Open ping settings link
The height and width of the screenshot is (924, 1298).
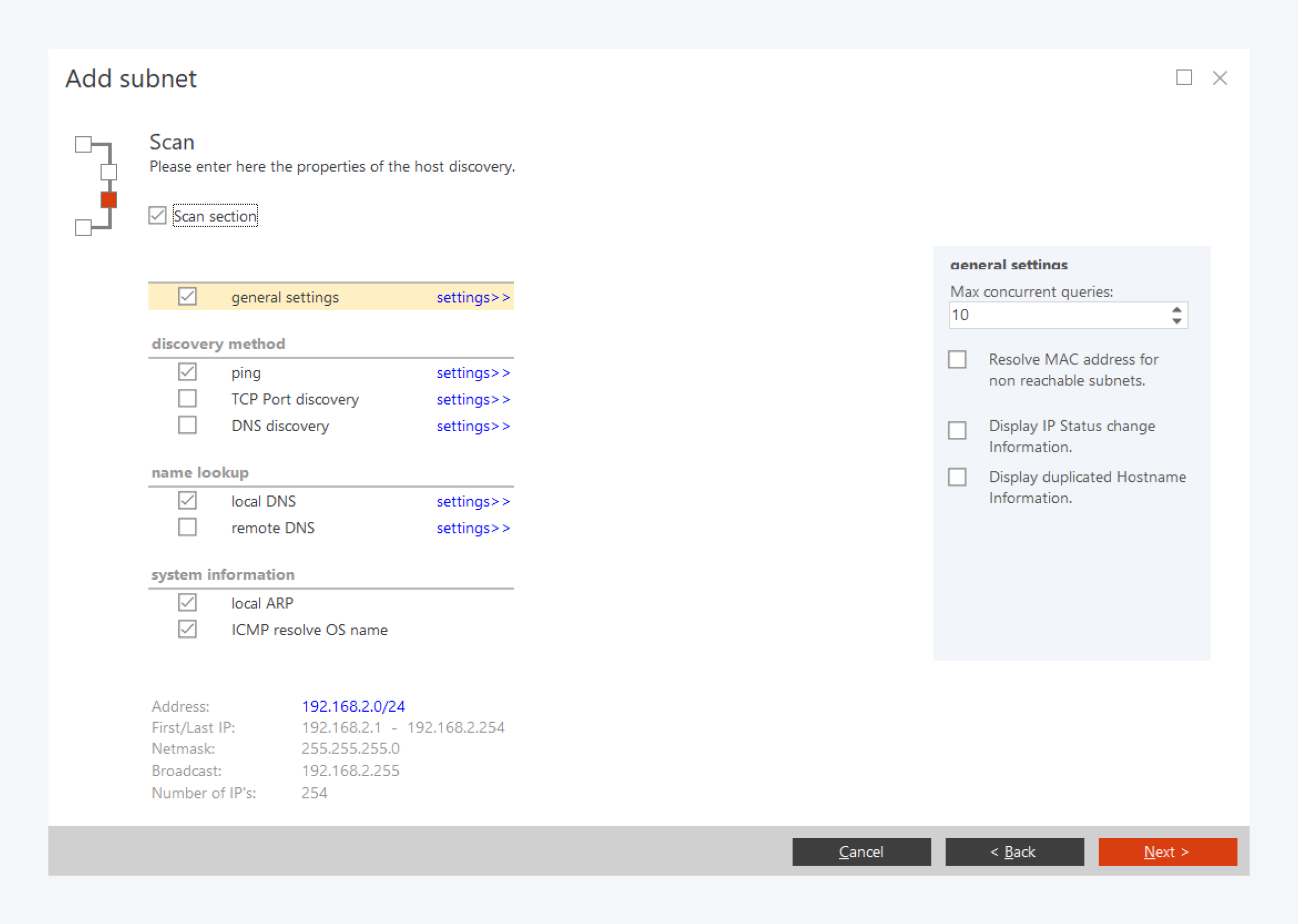[x=472, y=373]
